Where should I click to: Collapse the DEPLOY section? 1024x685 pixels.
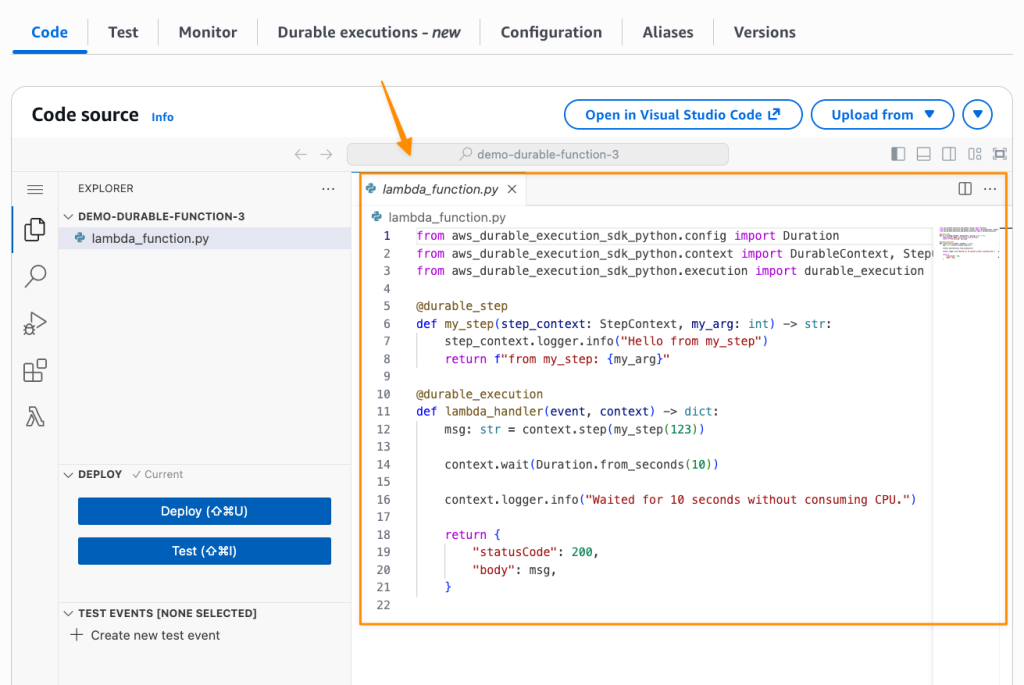click(68, 474)
